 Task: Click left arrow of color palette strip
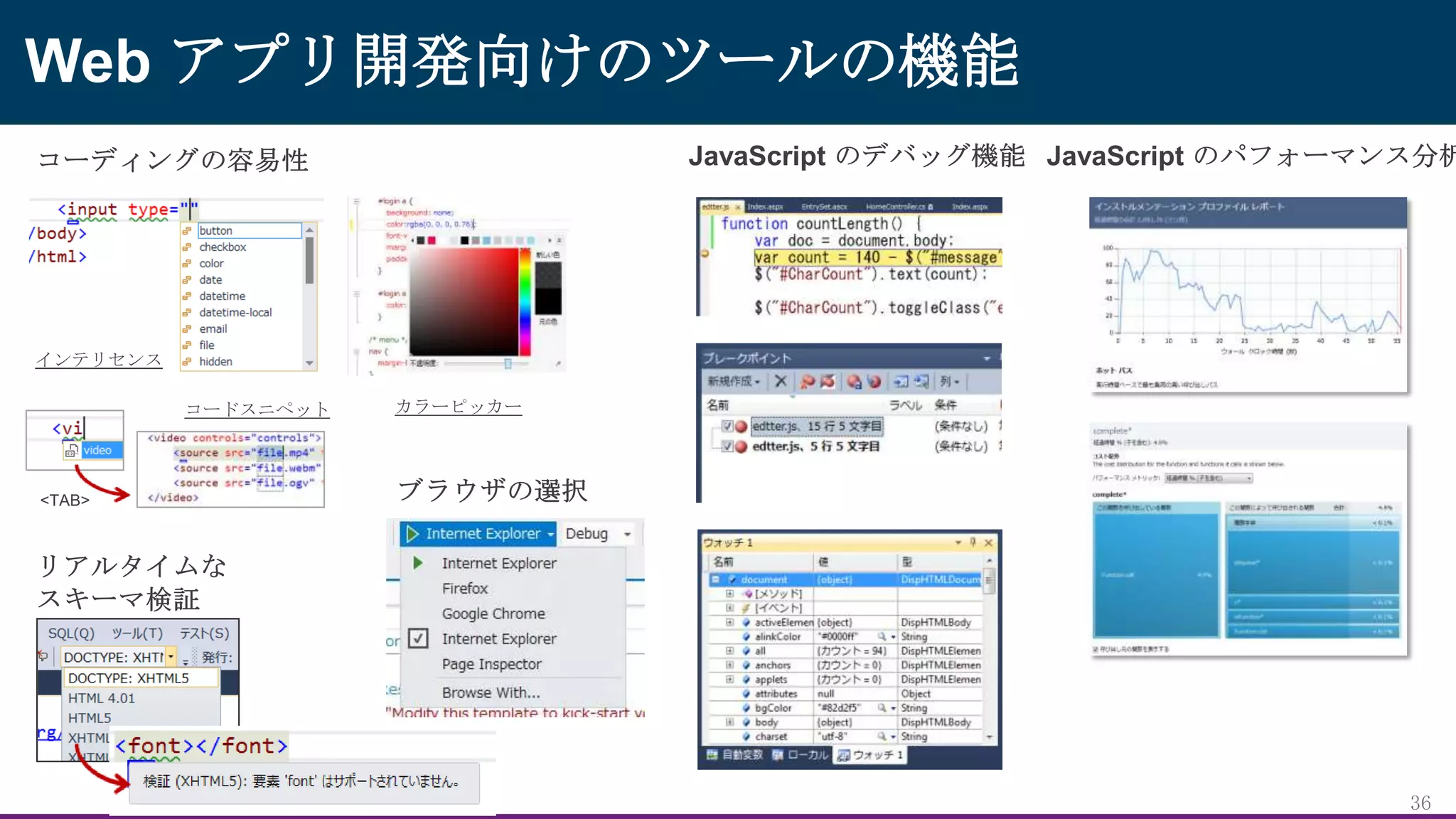tap(413, 240)
